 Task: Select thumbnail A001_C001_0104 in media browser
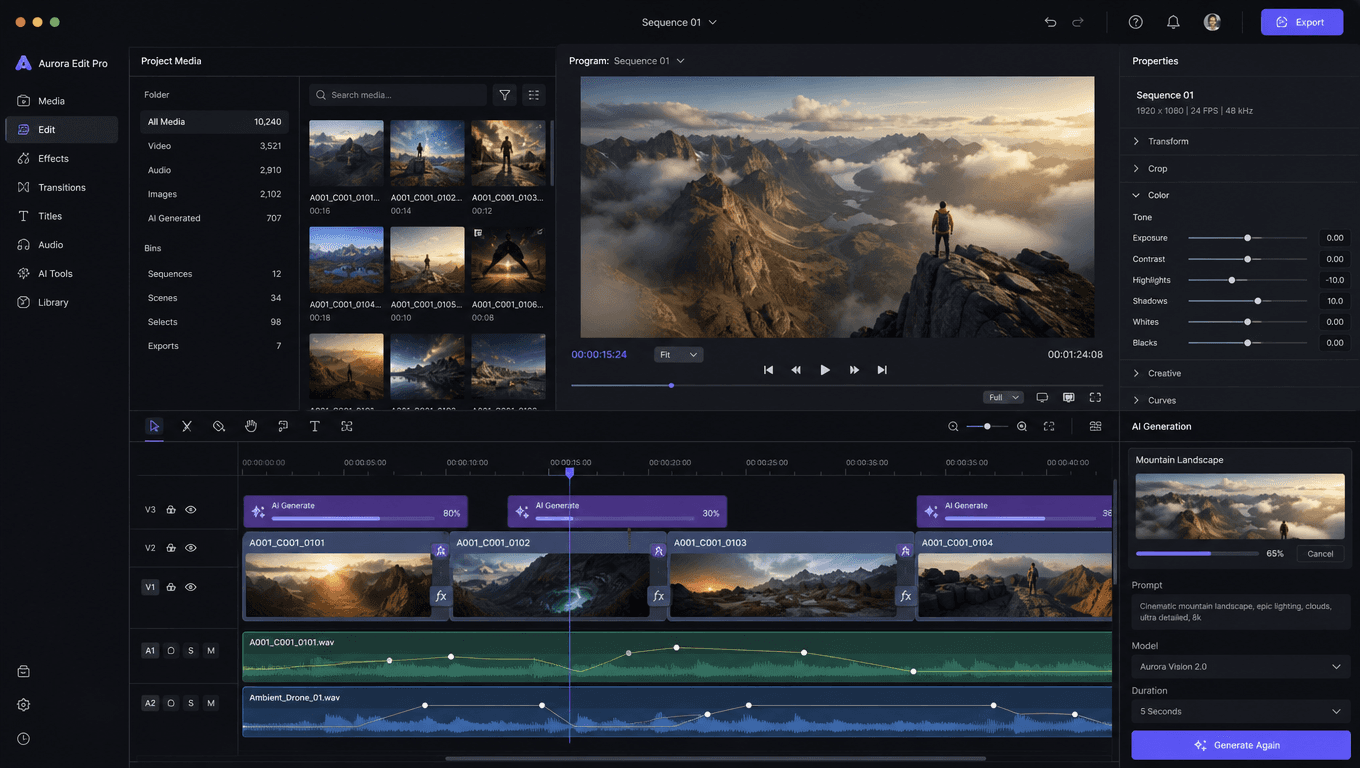coord(346,259)
